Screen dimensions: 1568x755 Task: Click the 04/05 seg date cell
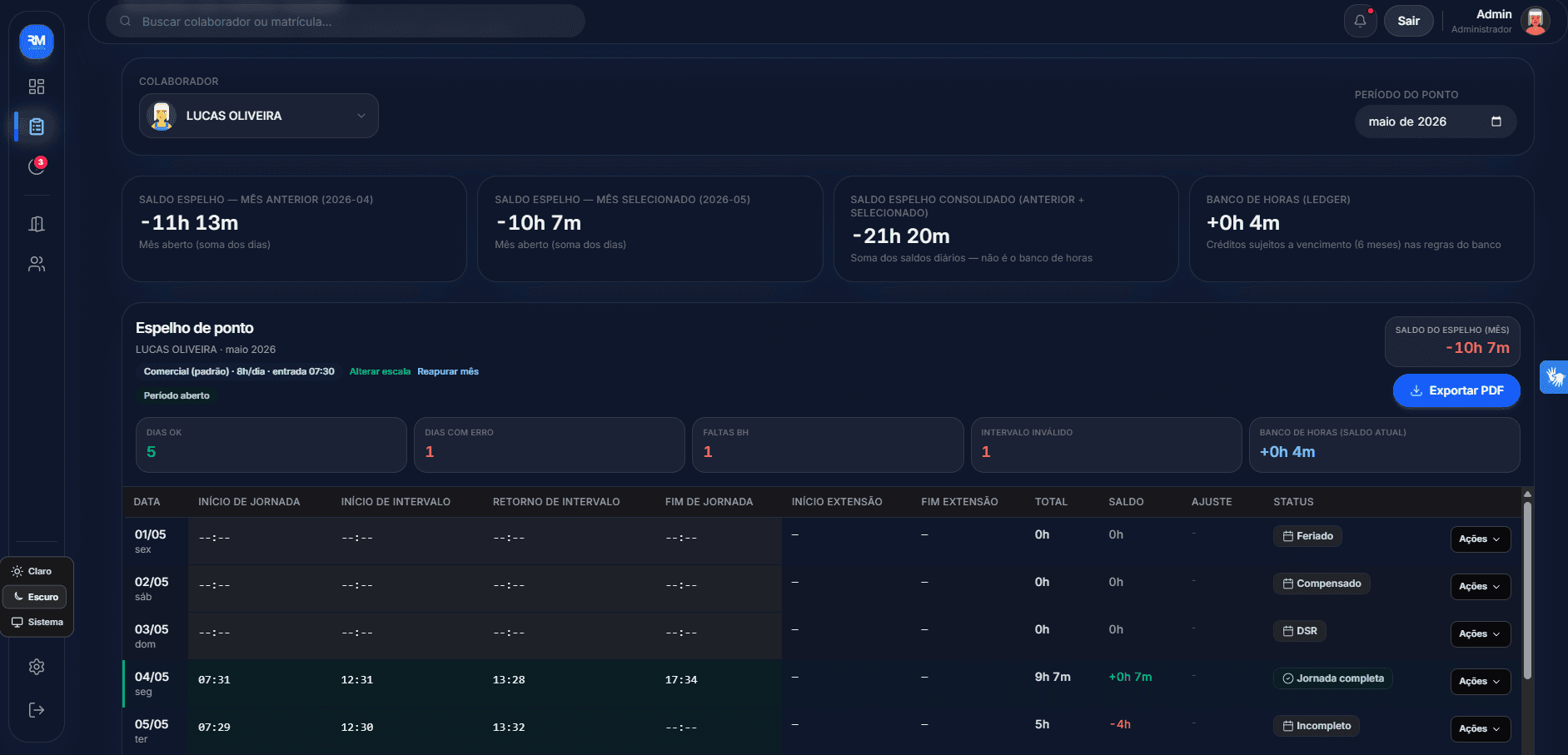tap(156, 683)
